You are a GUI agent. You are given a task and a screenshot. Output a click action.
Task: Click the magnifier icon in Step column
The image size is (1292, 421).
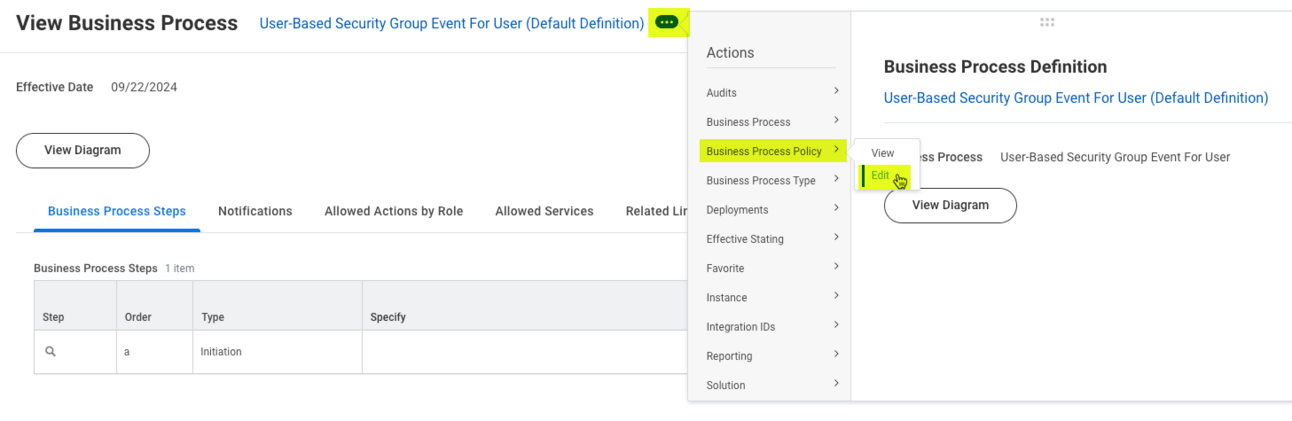tap(50, 352)
